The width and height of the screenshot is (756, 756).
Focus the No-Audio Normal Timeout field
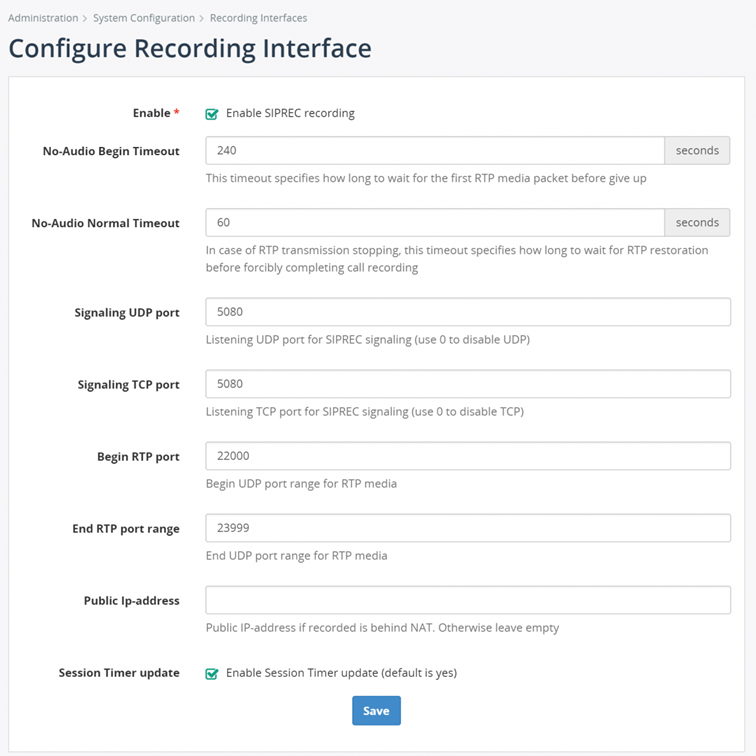coord(435,222)
